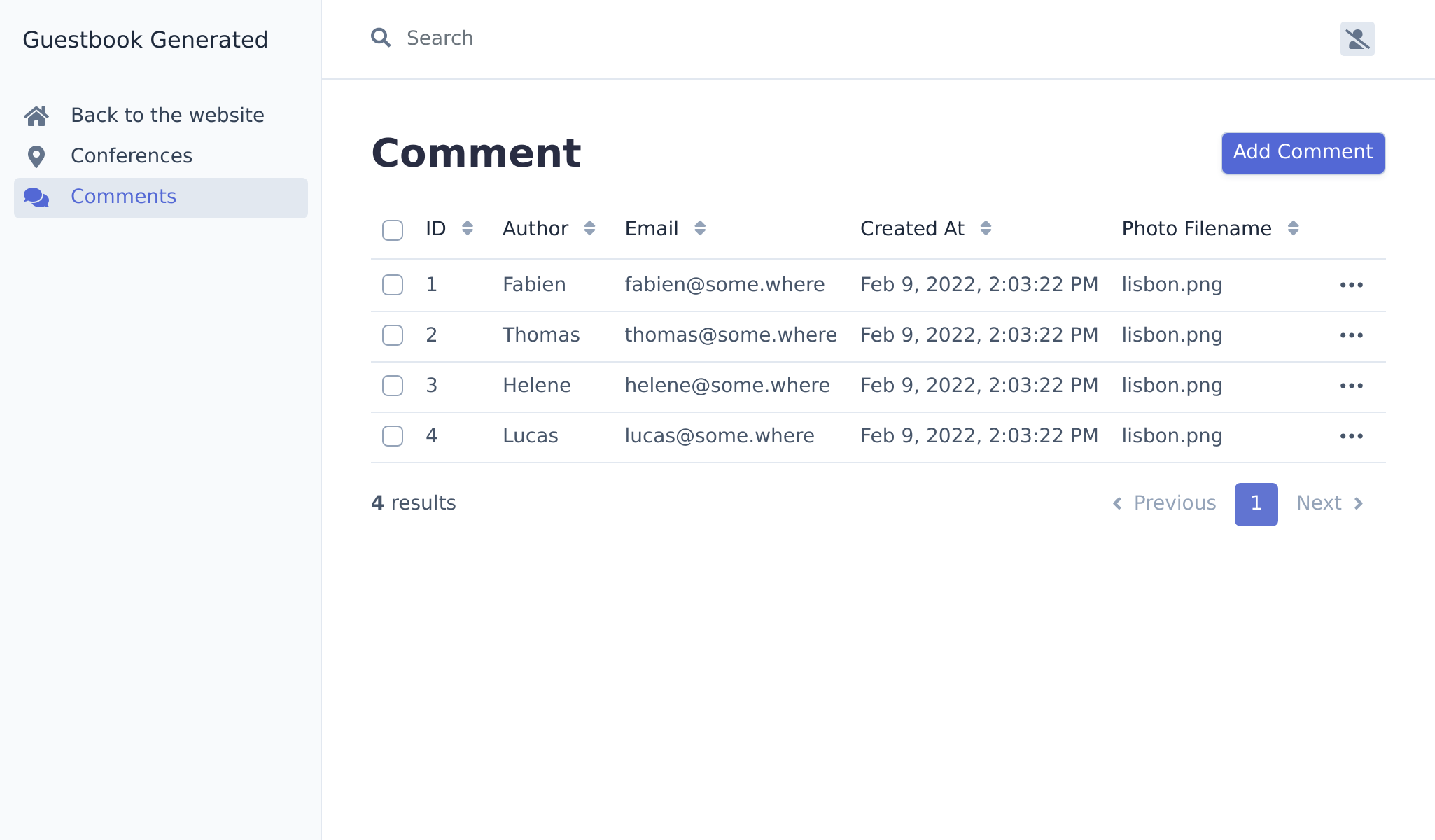
Task: Open actions menu for Fabien's row
Action: click(1351, 285)
